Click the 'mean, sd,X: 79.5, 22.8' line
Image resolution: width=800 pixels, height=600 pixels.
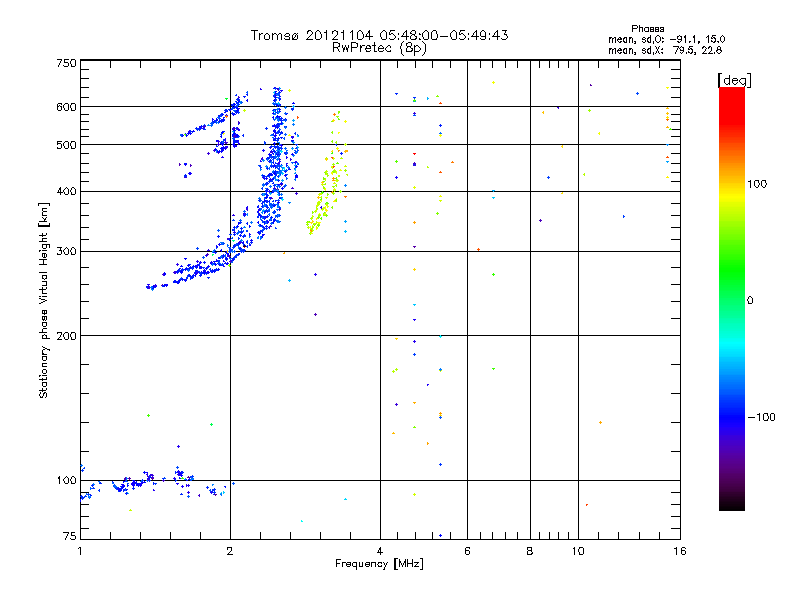click(x=665, y=50)
